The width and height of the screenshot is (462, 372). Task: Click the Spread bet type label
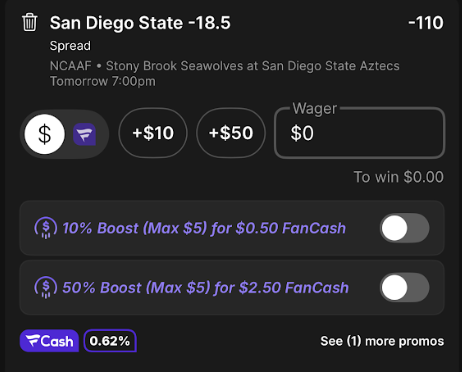click(x=70, y=46)
